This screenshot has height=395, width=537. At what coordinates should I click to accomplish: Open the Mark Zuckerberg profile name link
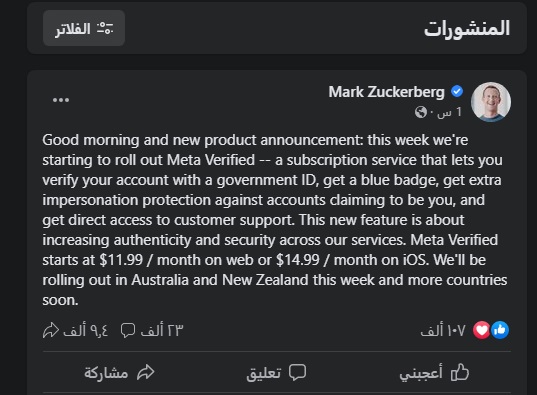coord(386,92)
